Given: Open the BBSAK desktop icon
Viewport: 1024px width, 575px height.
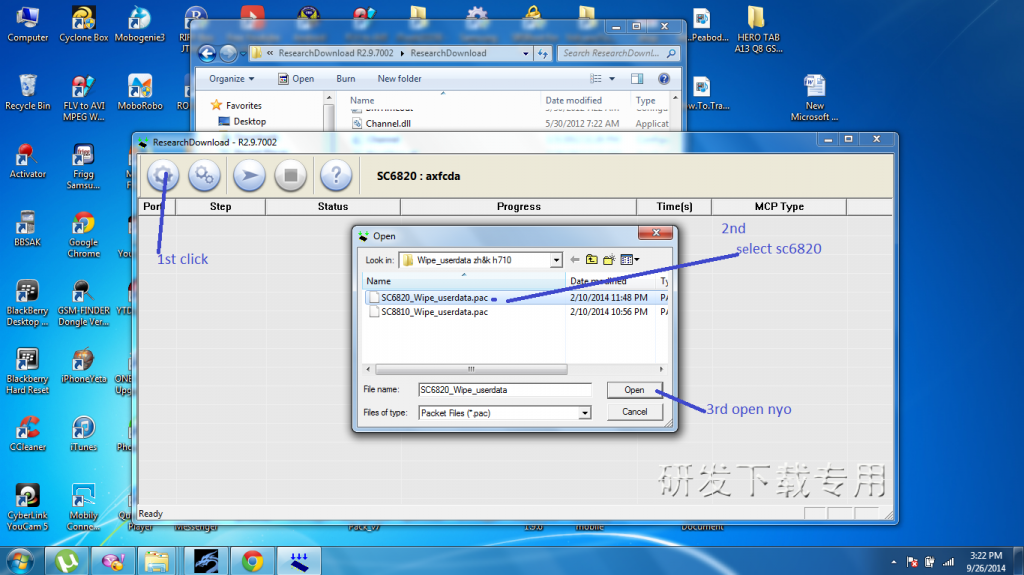Looking at the screenshot, I should tap(27, 229).
